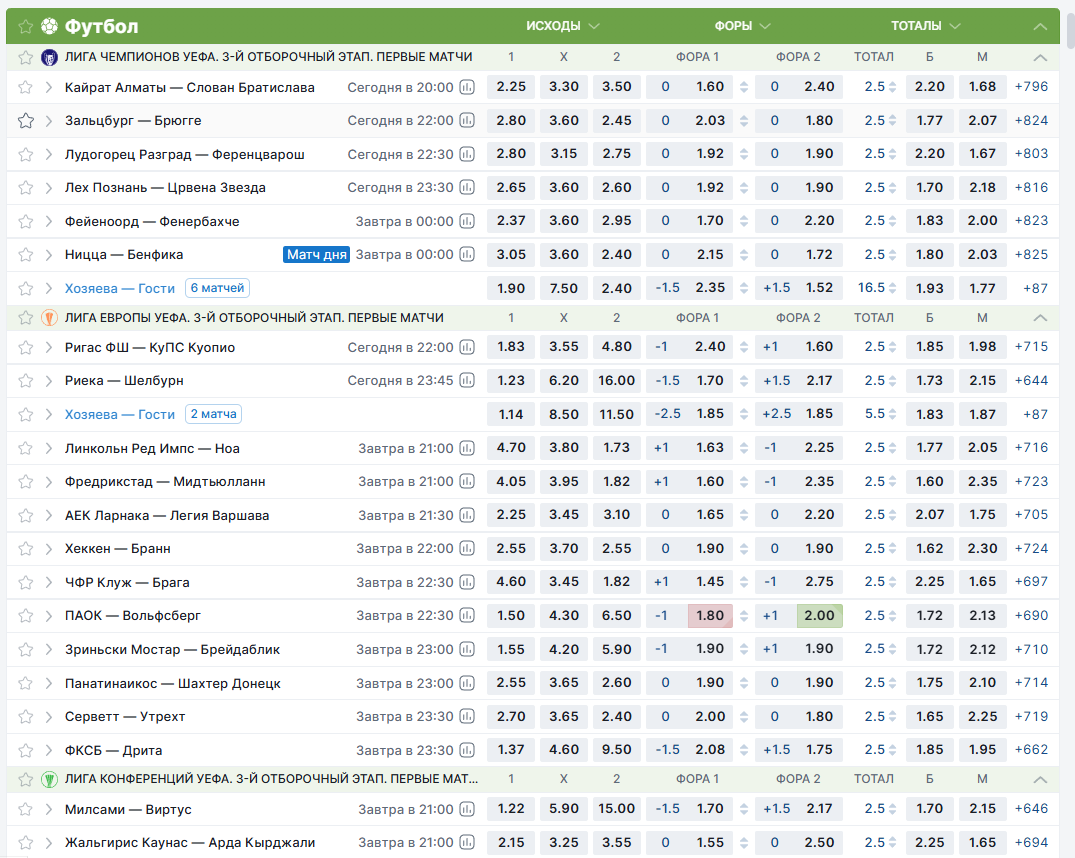
Task: Collapse the Лига Европы УЕФА league
Action: (x=1040, y=318)
